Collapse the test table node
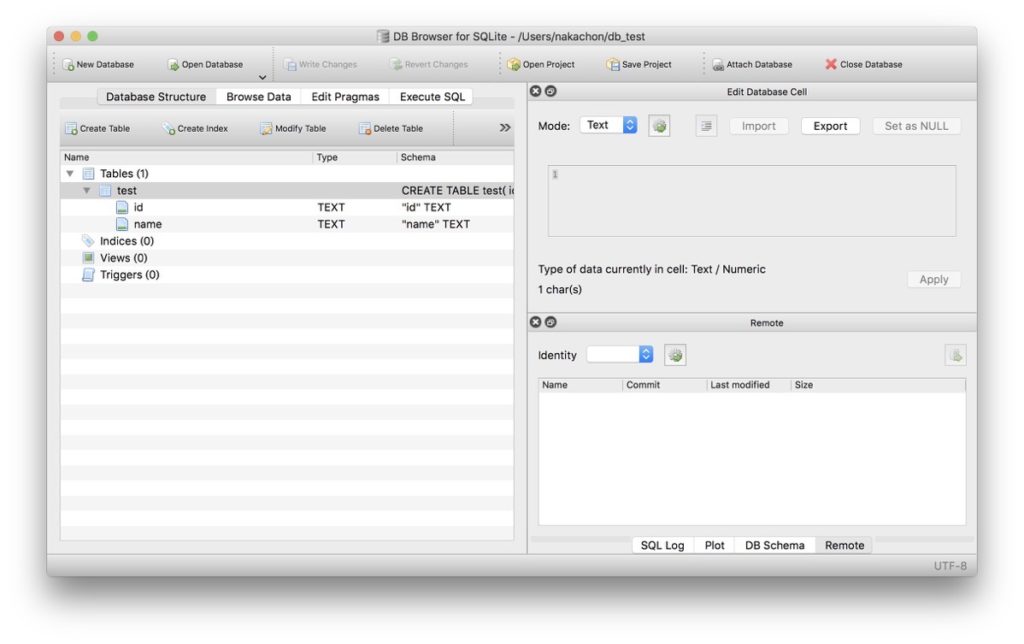Image resolution: width=1024 pixels, height=644 pixels. tap(87, 191)
